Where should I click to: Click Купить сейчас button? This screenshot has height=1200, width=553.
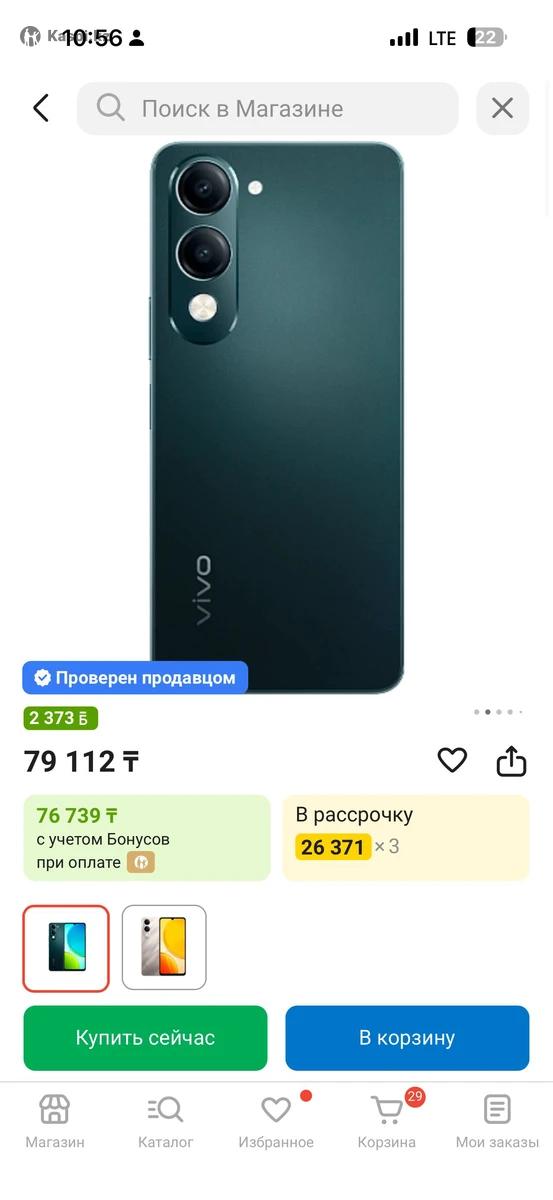pos(146,1038)
